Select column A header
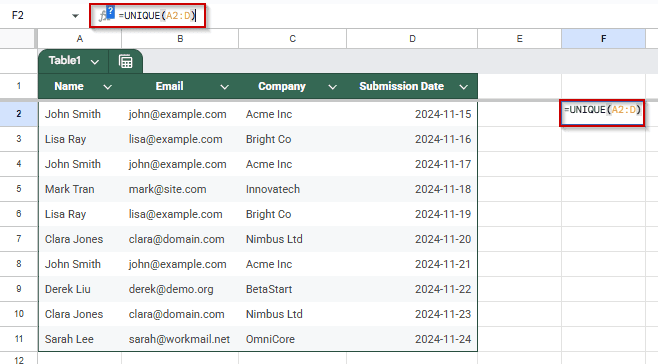 [80, 39]
